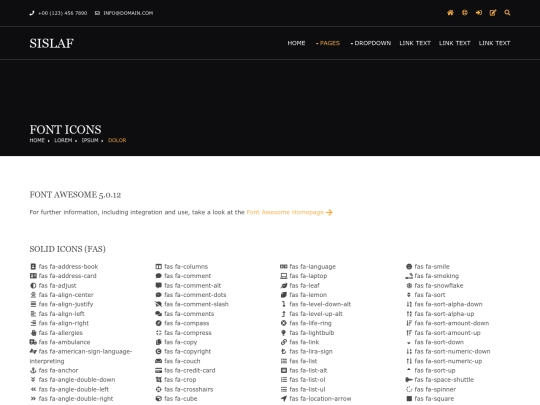
Task: Click the fa-link chain icon
Action: [x=283, y=342]
